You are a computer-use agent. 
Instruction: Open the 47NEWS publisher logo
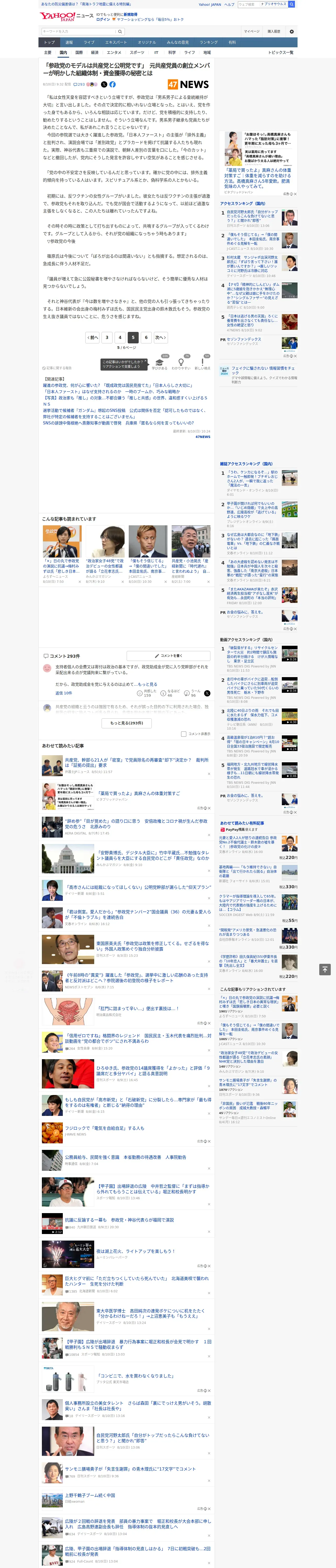pyautogui.click(x=188, y=85)
